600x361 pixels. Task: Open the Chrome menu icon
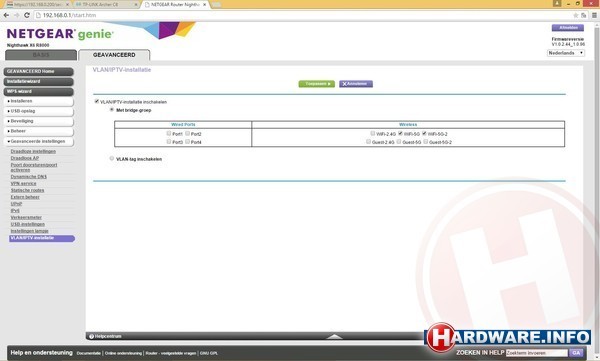(594, 15)
